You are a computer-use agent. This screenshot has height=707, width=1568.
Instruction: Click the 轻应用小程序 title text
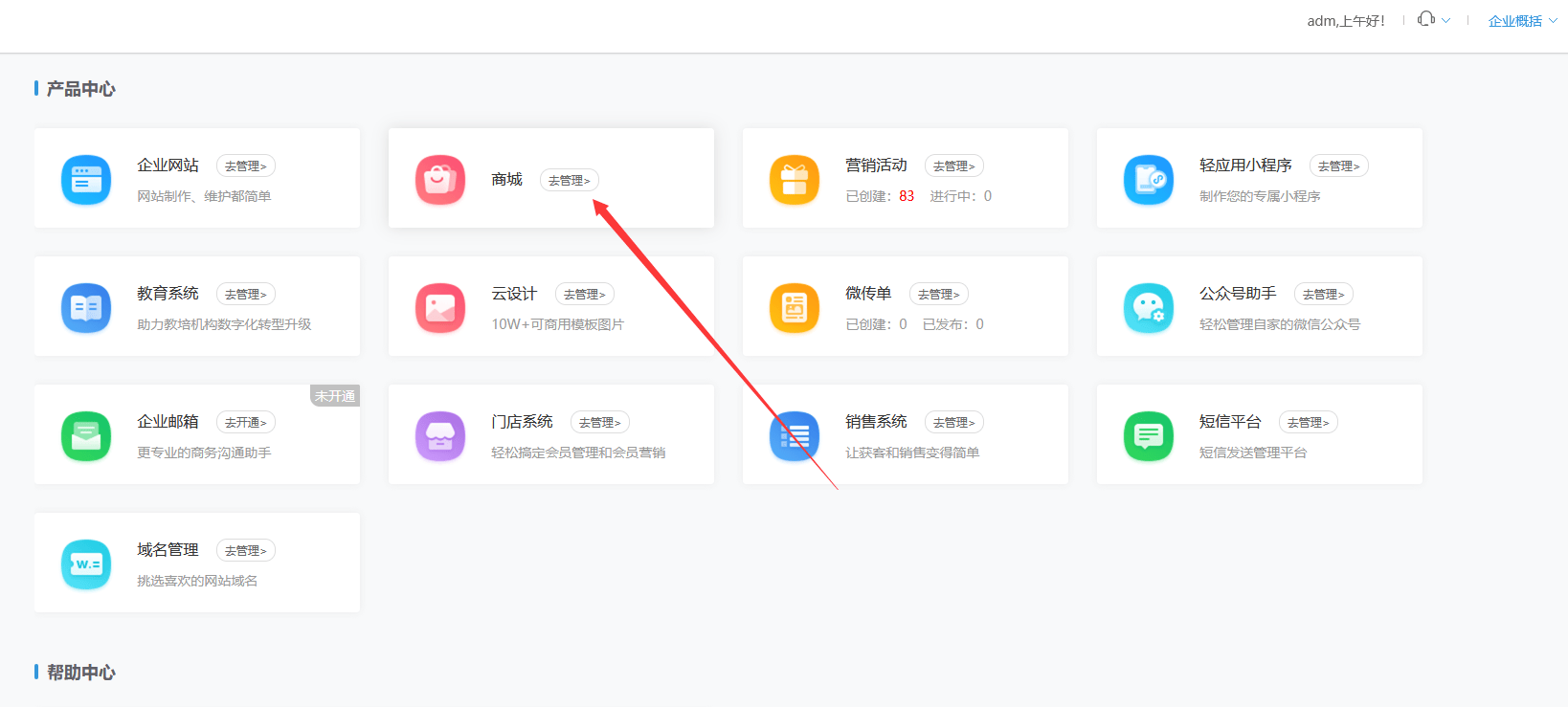[x=1245, y=166]
